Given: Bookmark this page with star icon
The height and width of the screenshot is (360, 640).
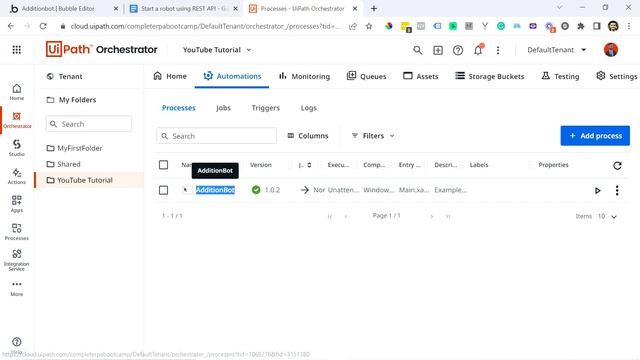Looking at the screenshot, I should [x=369, y=26].
